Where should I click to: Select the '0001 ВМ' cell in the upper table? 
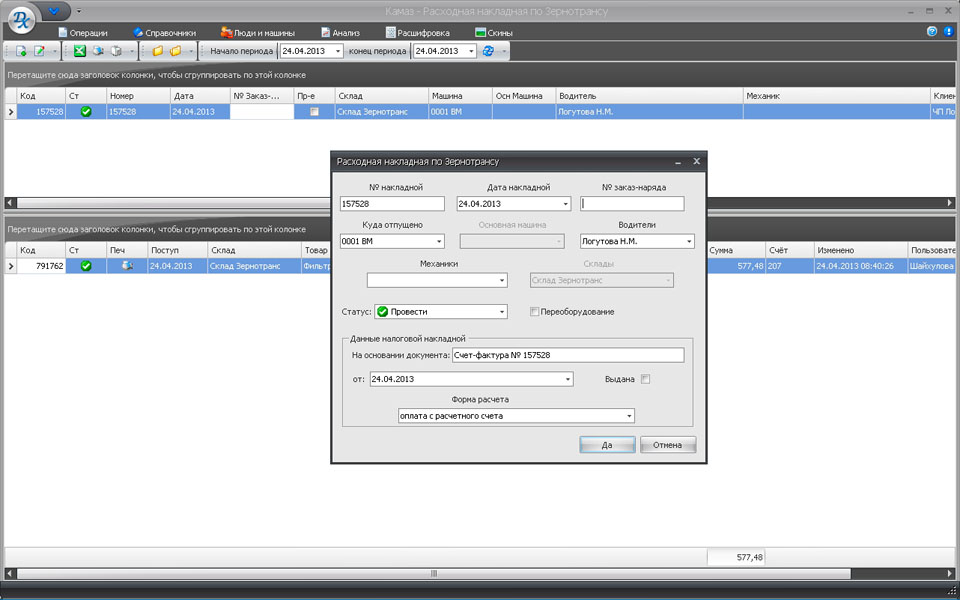(460, 112)
